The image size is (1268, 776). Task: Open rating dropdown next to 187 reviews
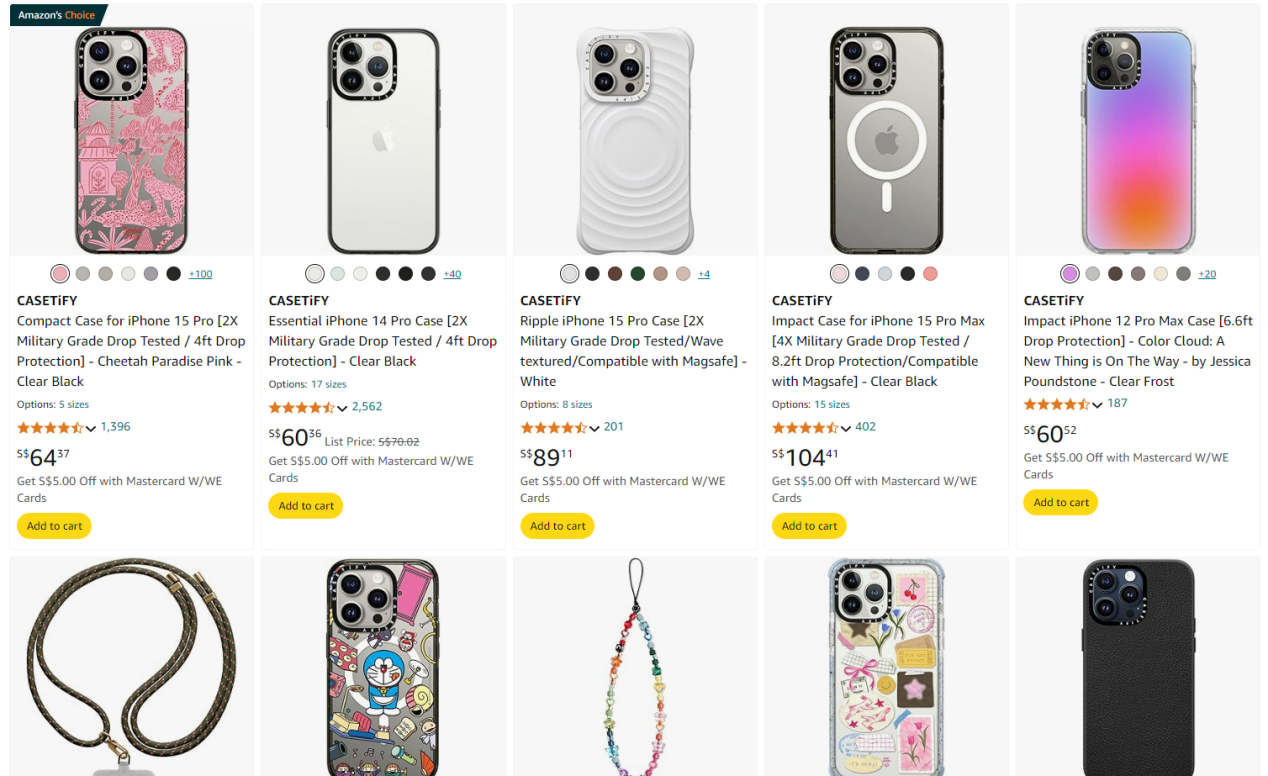(1097, 405)
